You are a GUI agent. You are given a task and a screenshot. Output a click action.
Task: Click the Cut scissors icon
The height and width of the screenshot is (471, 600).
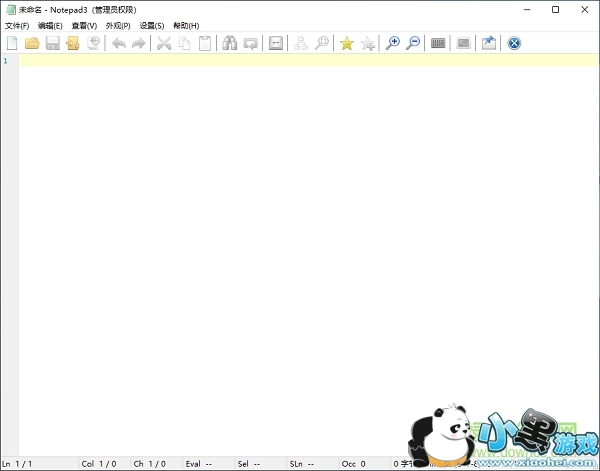[164, 43]
